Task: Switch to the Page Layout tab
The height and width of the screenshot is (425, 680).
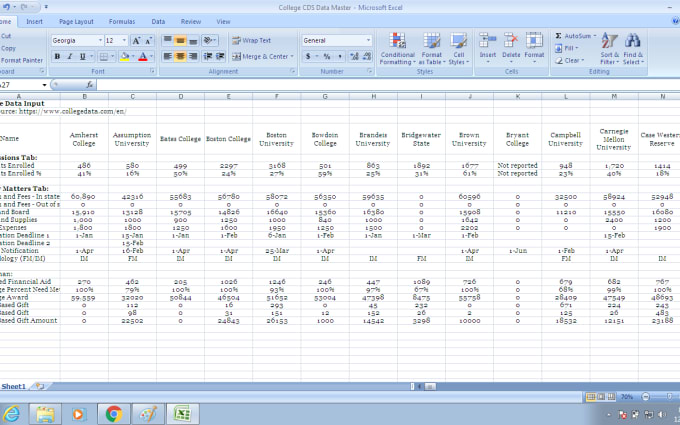Action: pos(76,21)
